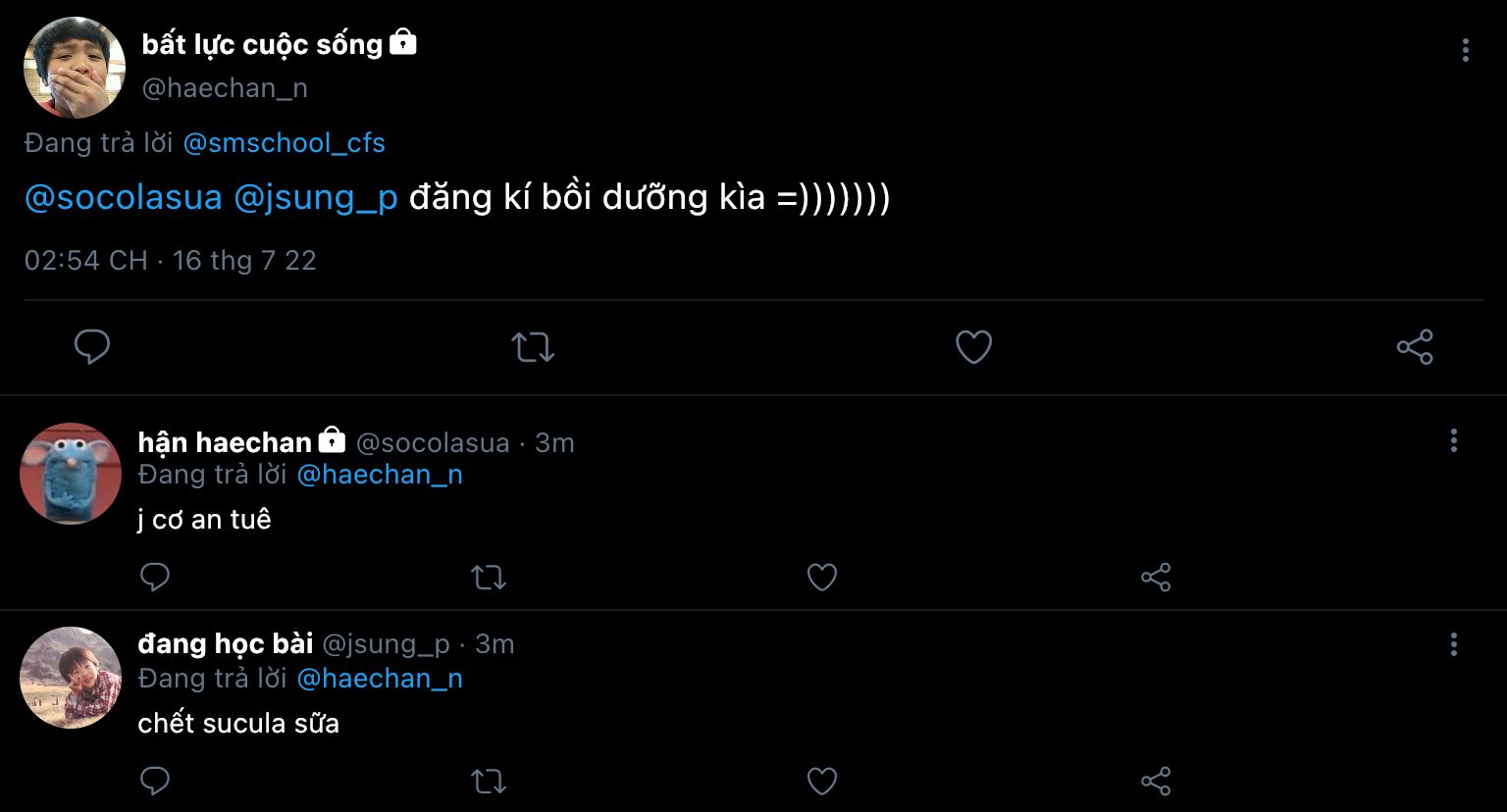1507x812 pixels.
Task: Reply to the socolasua tweet
Action: pos(155,577)
